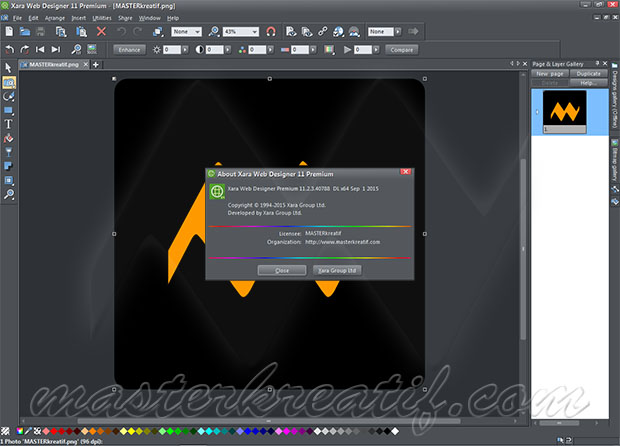620x446 pixels.
Task: Click New page in Page & Layer Gallery
Action: pos(550,74)
